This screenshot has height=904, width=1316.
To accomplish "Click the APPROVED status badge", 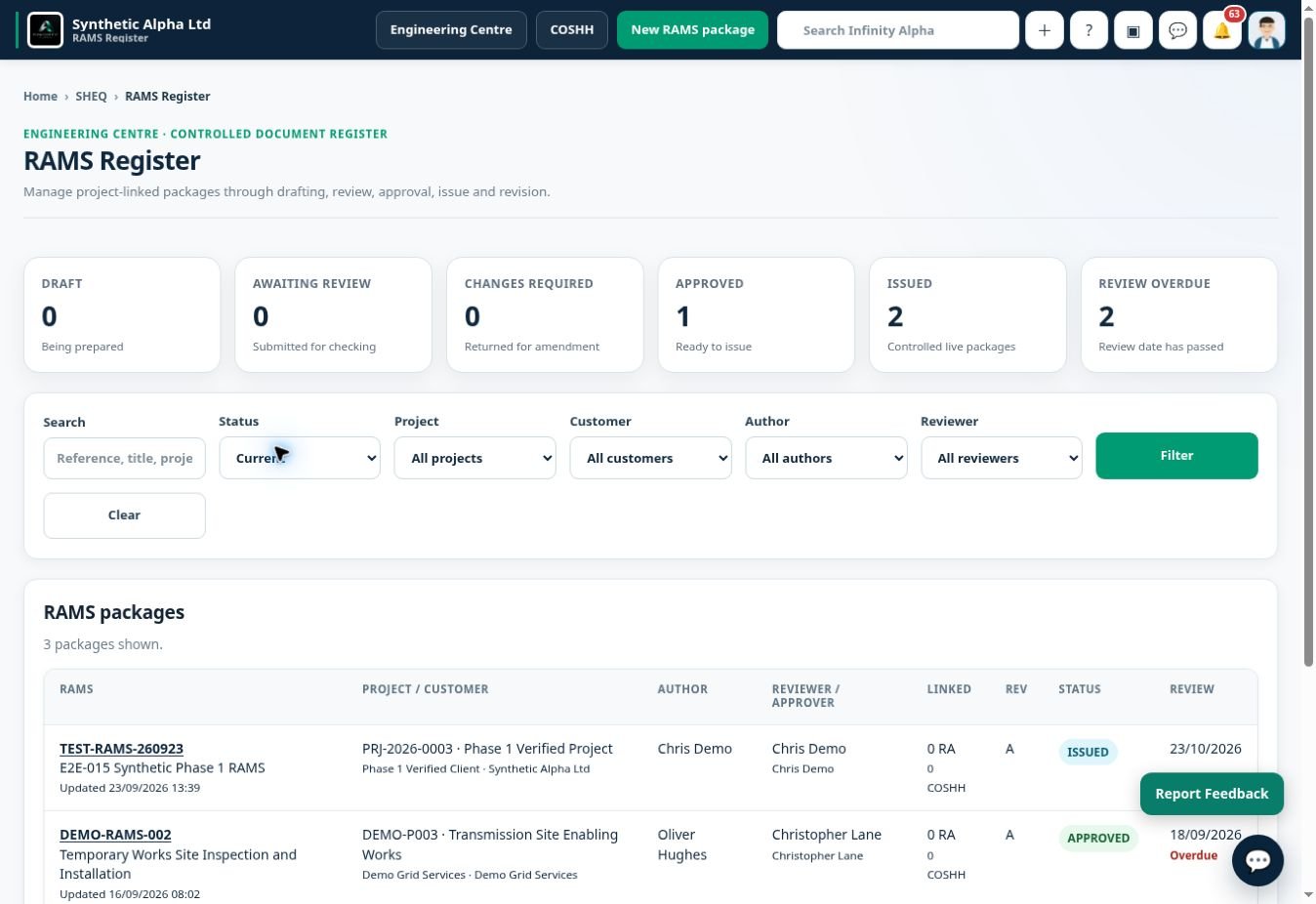I will [x=1098, y=838].
